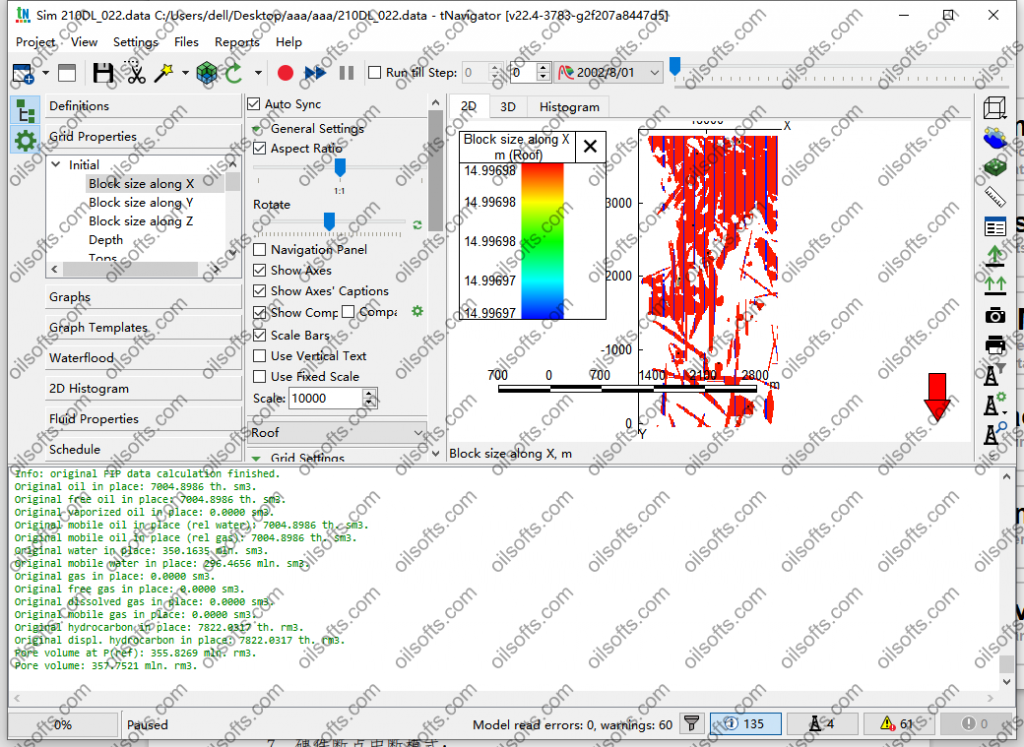Image resolution: width=1024 pixels, height=747 pixels.
Task: Toggle the Show Axes' Captions checkbox
Action: pyautogui.click(x=259, y=291)
